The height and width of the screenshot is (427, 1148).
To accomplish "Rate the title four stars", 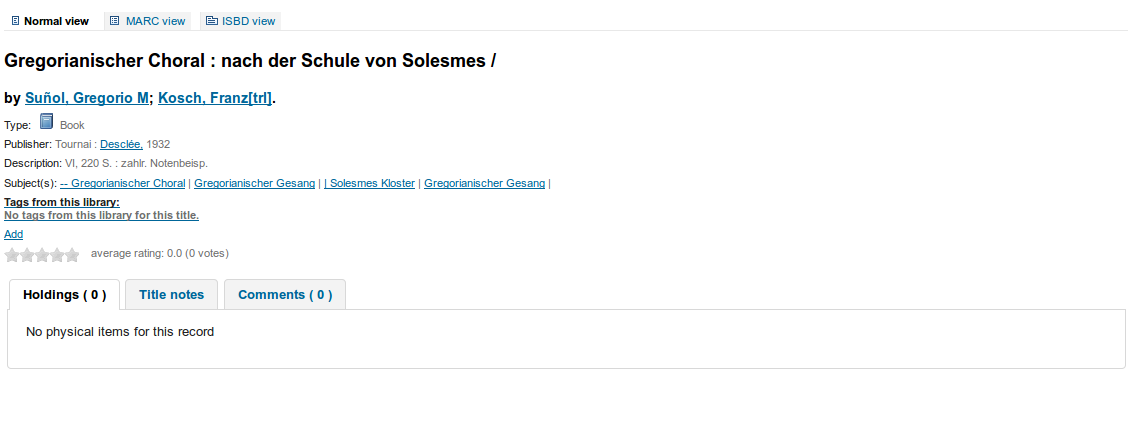I will click(57, 255).
